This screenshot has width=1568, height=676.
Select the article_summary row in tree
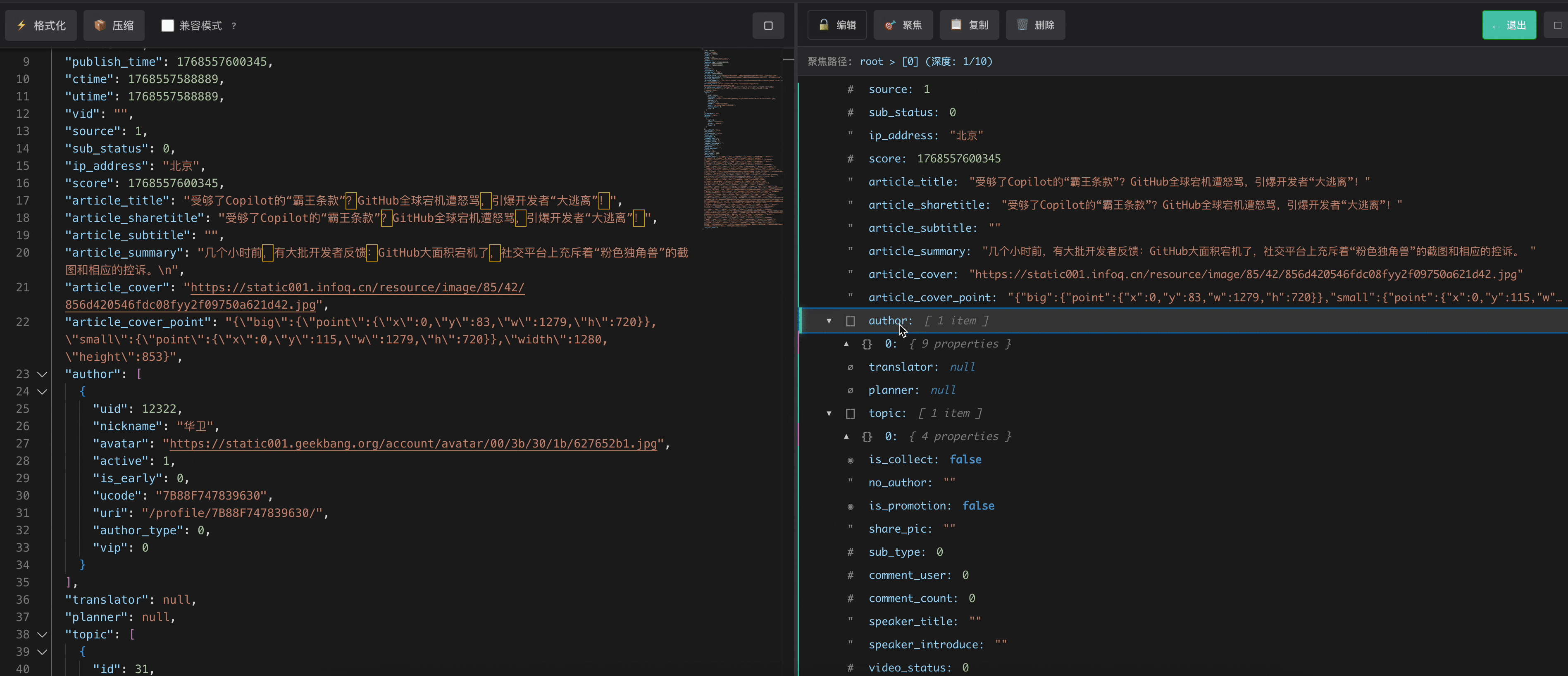1183,251
